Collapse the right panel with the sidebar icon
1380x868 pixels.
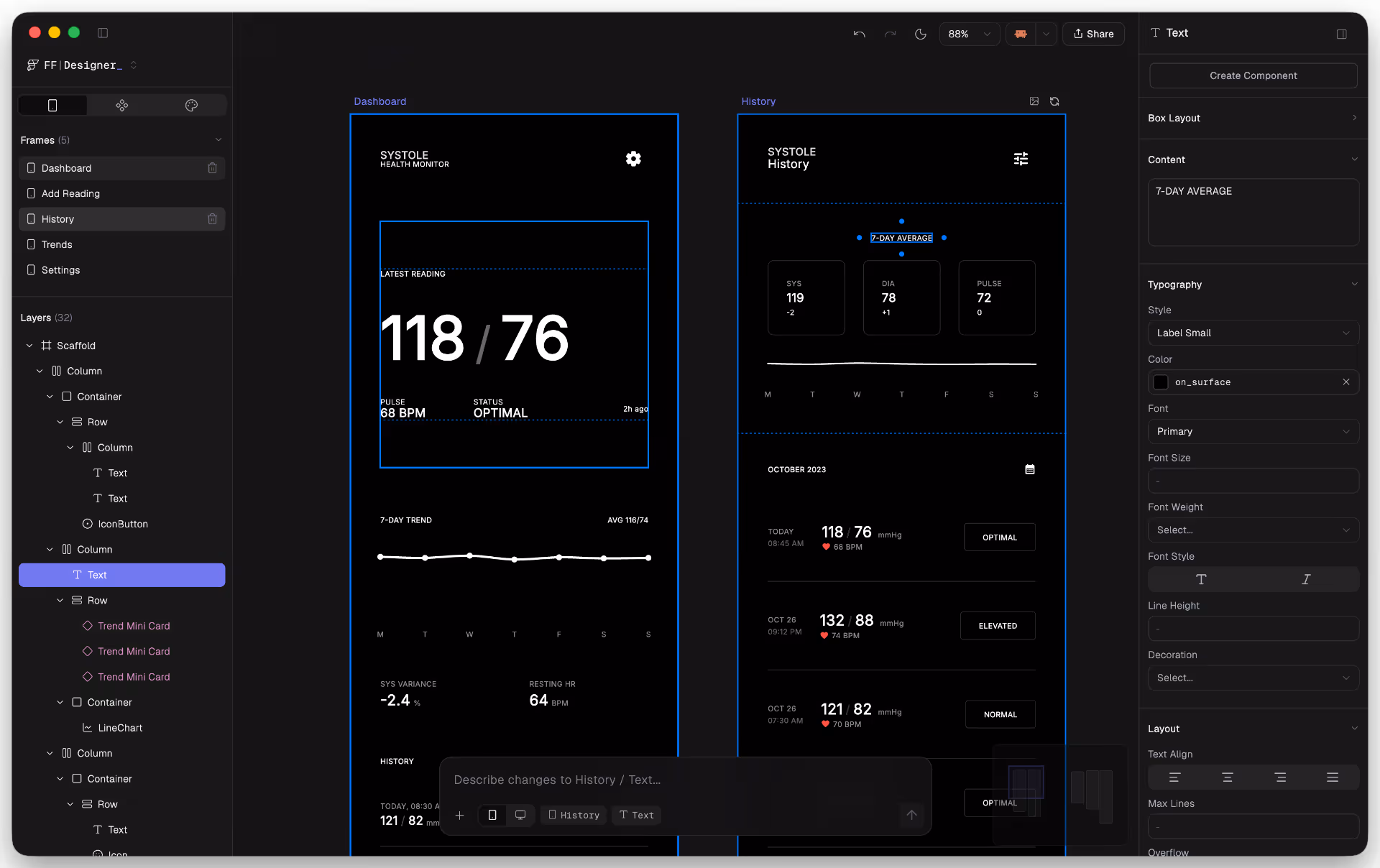pyautogui.click(x=1341, y=34)
